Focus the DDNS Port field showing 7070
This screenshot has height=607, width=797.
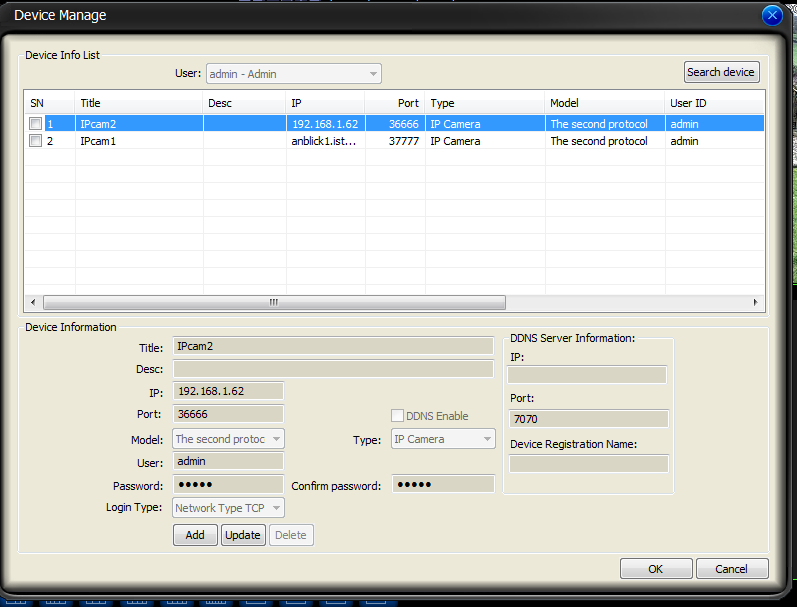click(x=589, y=419)
